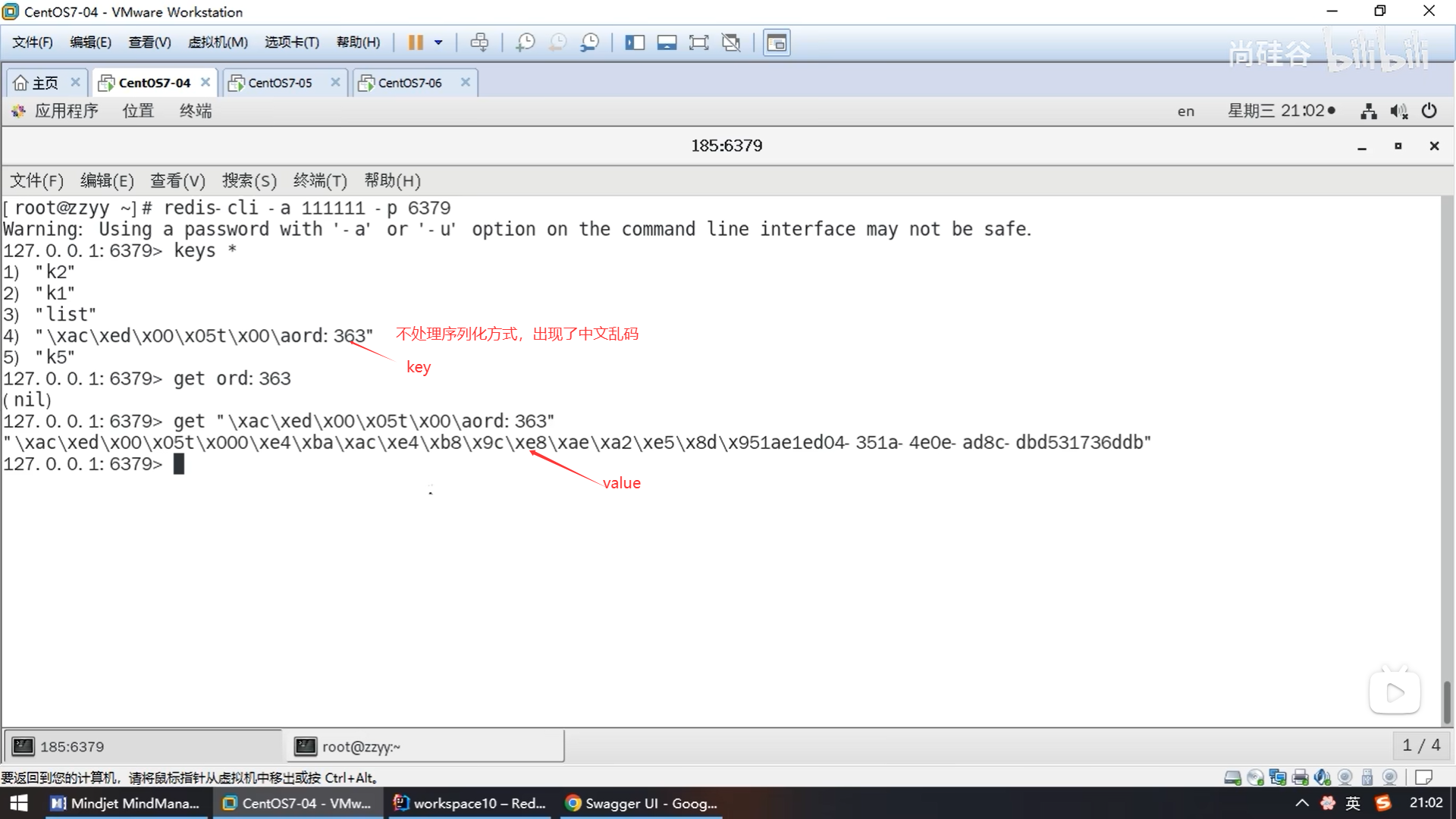Open the 虚拟机(M) menu
The width and height of the screenshot is (1456, 819).
(218, 42)
